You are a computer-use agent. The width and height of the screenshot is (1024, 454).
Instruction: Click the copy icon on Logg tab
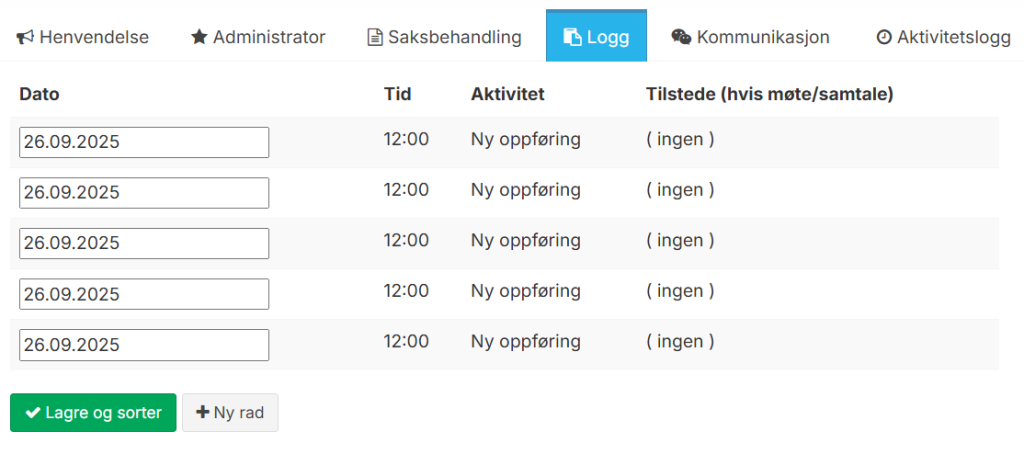tap(572, 38)
